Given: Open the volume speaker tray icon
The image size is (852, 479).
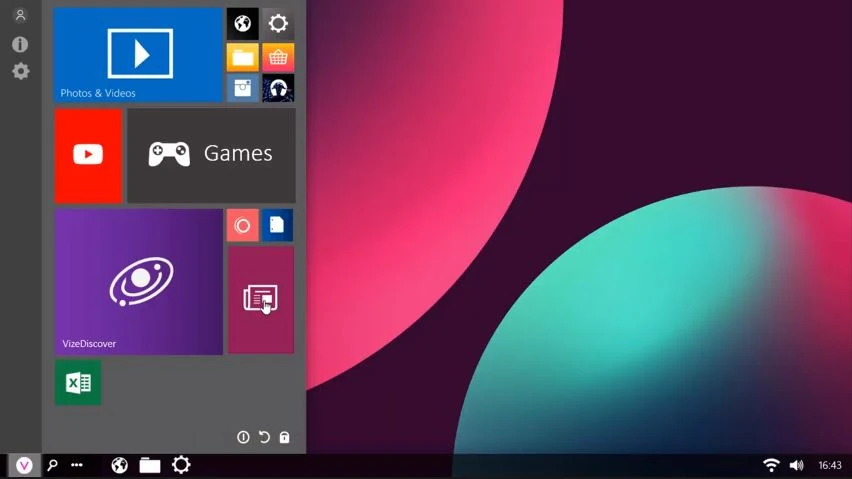Looking at the screenshot, I should tap(797, 465).
